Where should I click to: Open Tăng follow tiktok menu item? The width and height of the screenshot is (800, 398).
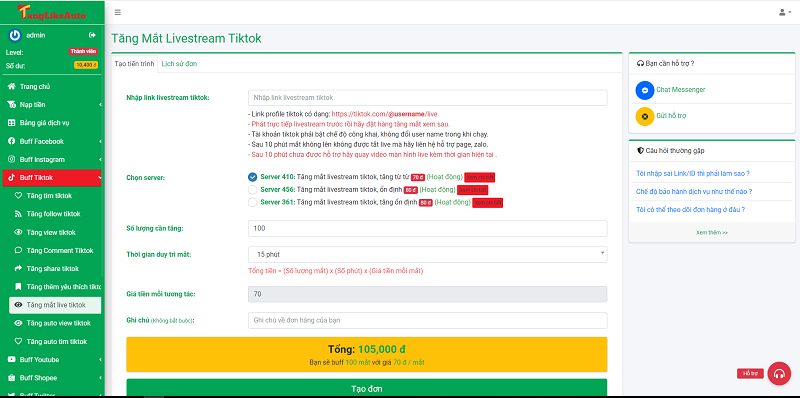coord(54,214)
